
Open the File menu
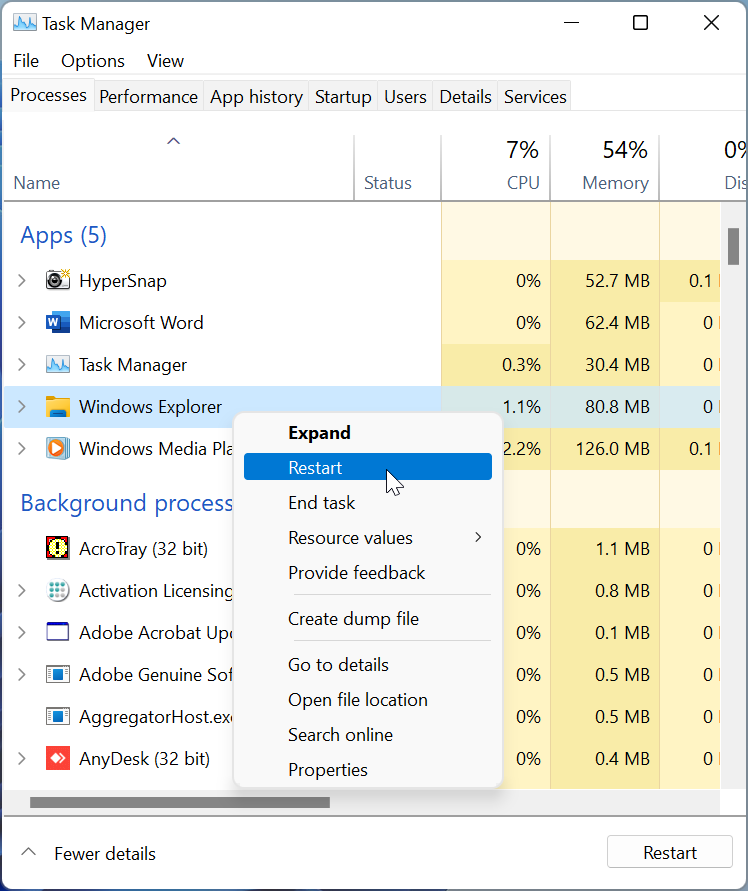(26, 61)
